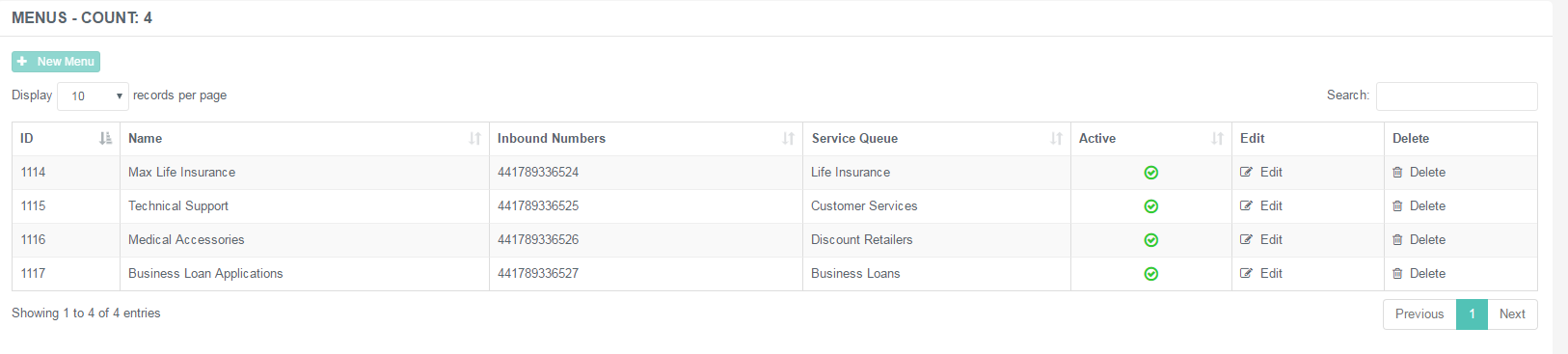Click the Previous pagination button
Viewport: 1568px width, 354px height.
[1419, 314]
